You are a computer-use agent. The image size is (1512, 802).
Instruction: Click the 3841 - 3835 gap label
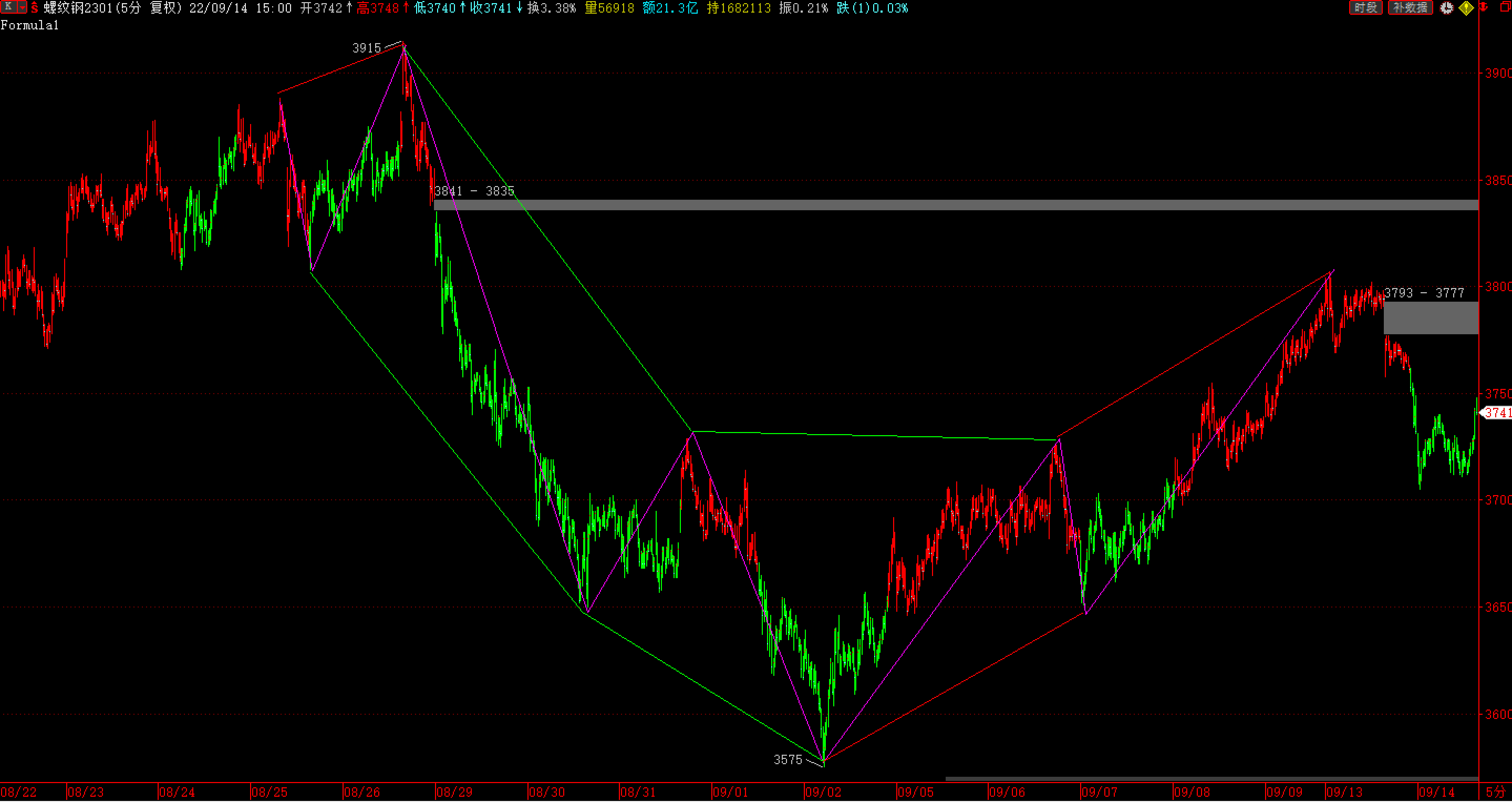(474, 191)
